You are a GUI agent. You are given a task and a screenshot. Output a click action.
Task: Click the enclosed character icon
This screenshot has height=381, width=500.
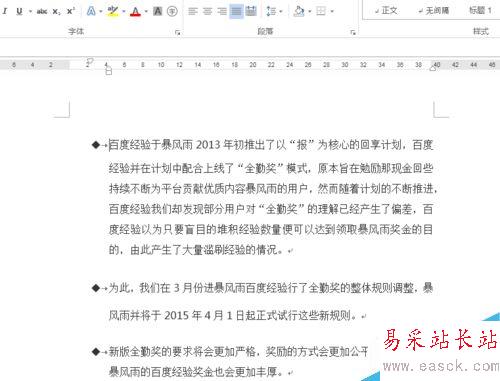point(172,12)
